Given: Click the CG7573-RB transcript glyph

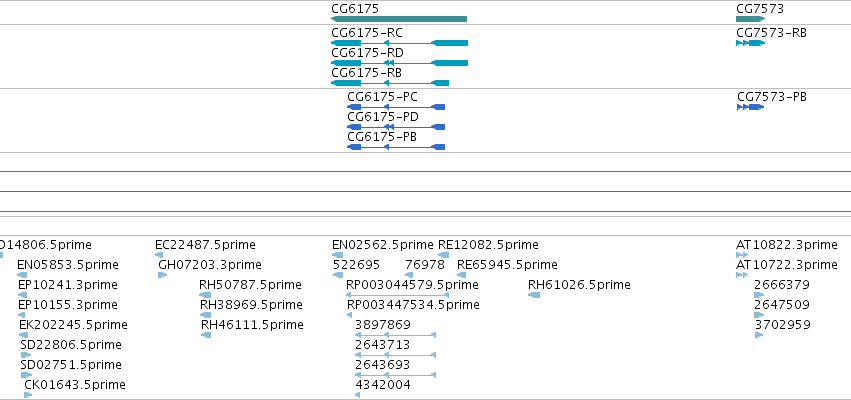Looking at the screenshot, I should coord(751,43).
